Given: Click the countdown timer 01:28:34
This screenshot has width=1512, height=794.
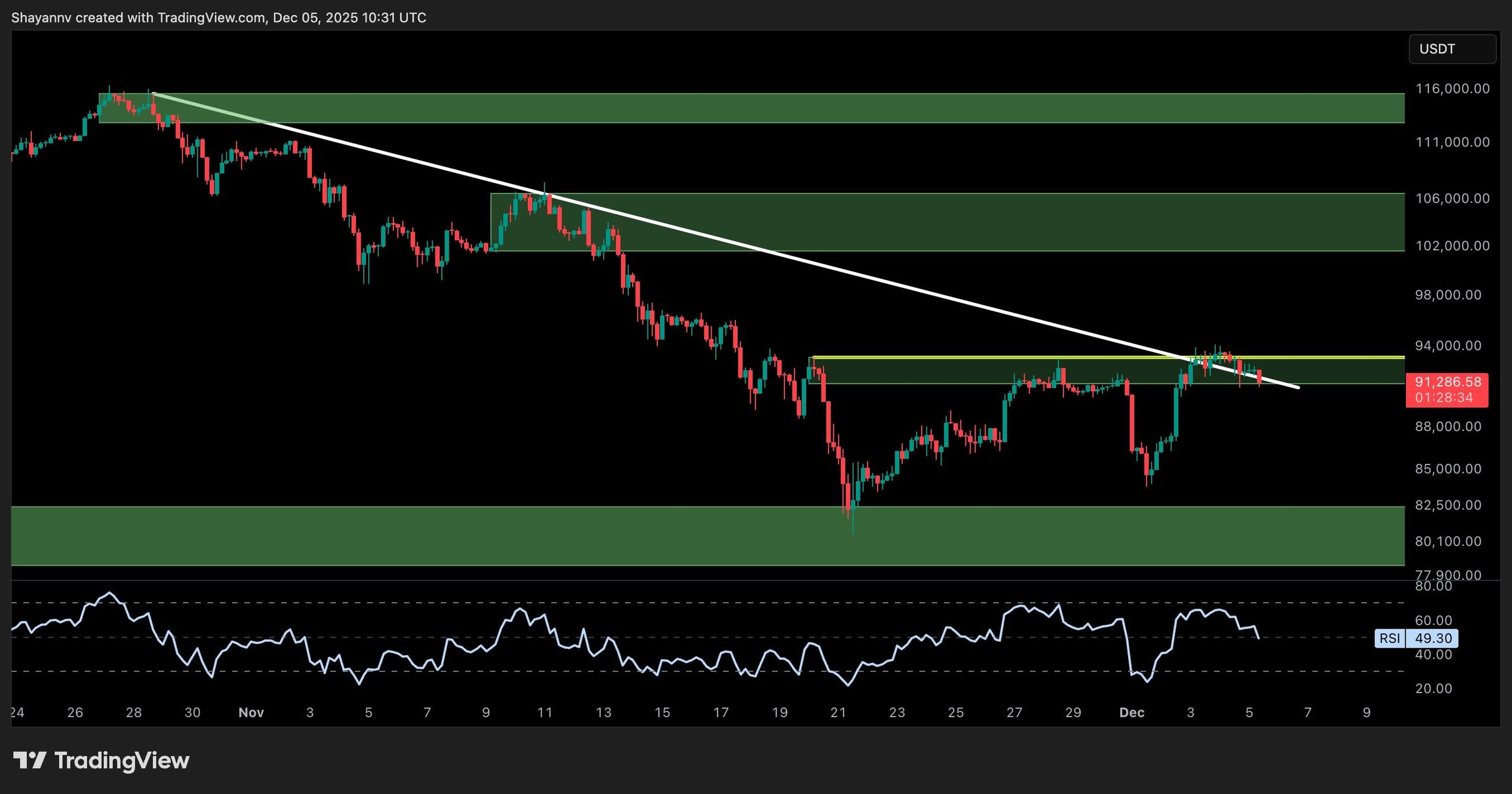Looking at the screenshot, I should (1443, 397).
